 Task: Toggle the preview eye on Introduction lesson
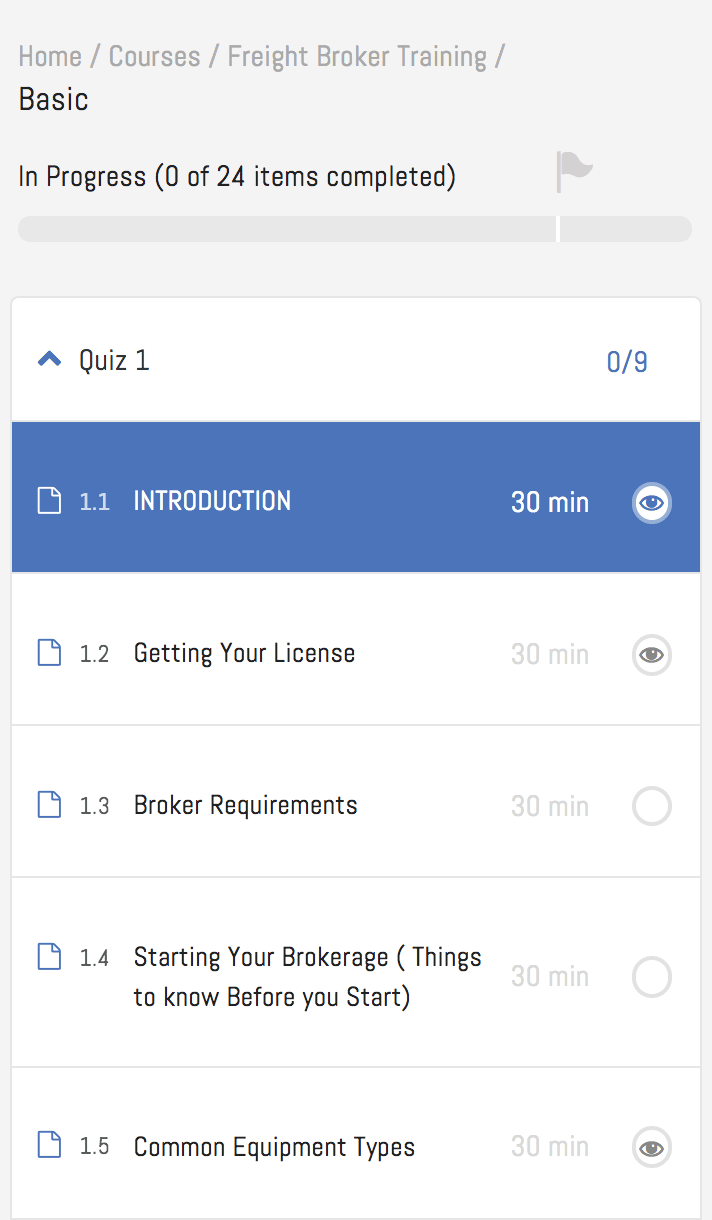point(652,502)
